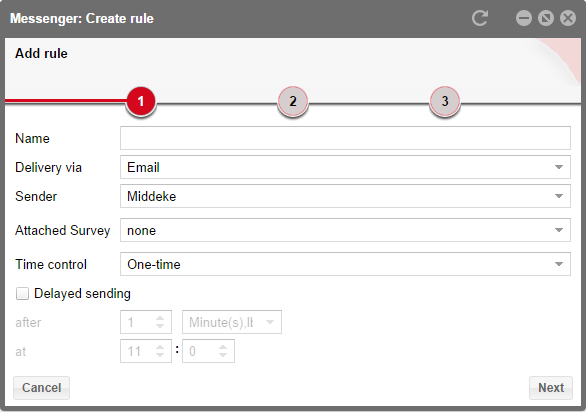This screenshot has height=412, width=586.
Task: Decrease the hour value spinner
Action: 160,355
